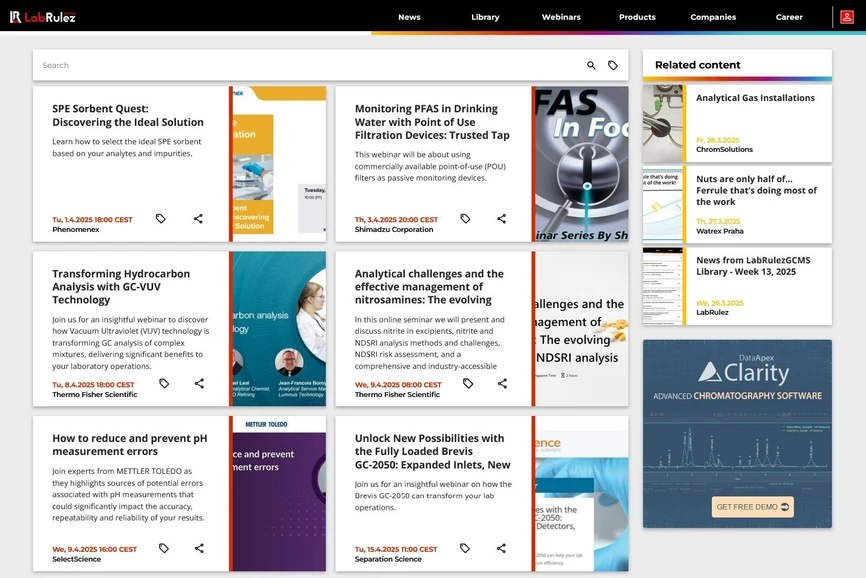Open tag filter in search bar
The image size is (866, 578).
pyautogui.click(x=612, y=65)
